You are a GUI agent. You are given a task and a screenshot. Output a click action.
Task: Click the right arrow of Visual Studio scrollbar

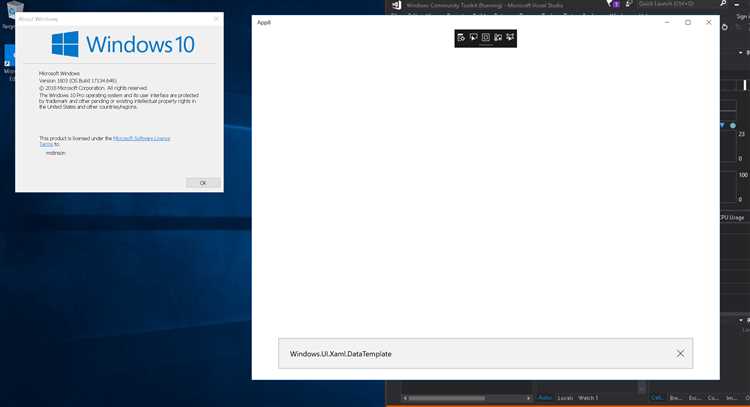point(528,398)
